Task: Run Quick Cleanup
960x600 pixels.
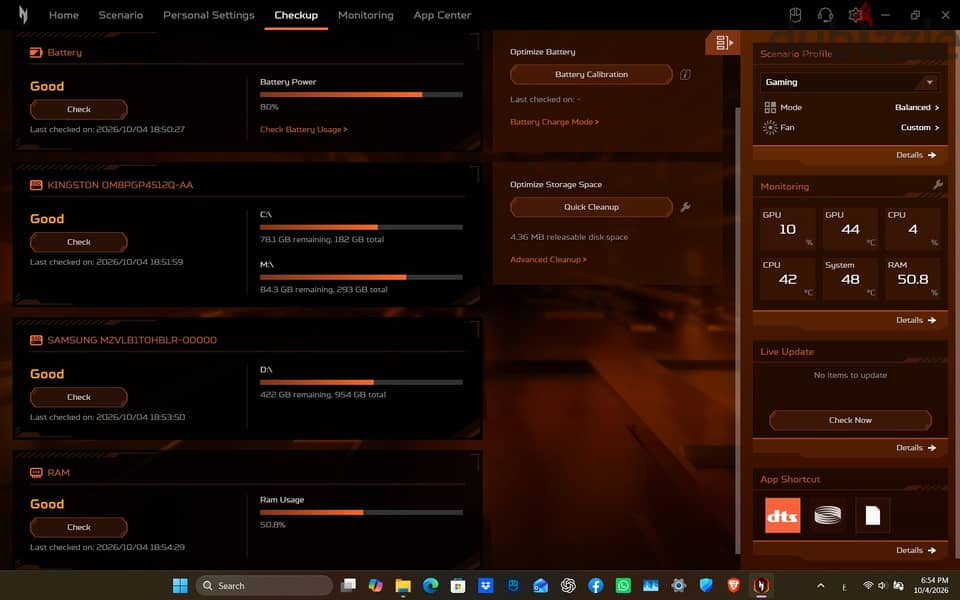Action: coord(591,207)
